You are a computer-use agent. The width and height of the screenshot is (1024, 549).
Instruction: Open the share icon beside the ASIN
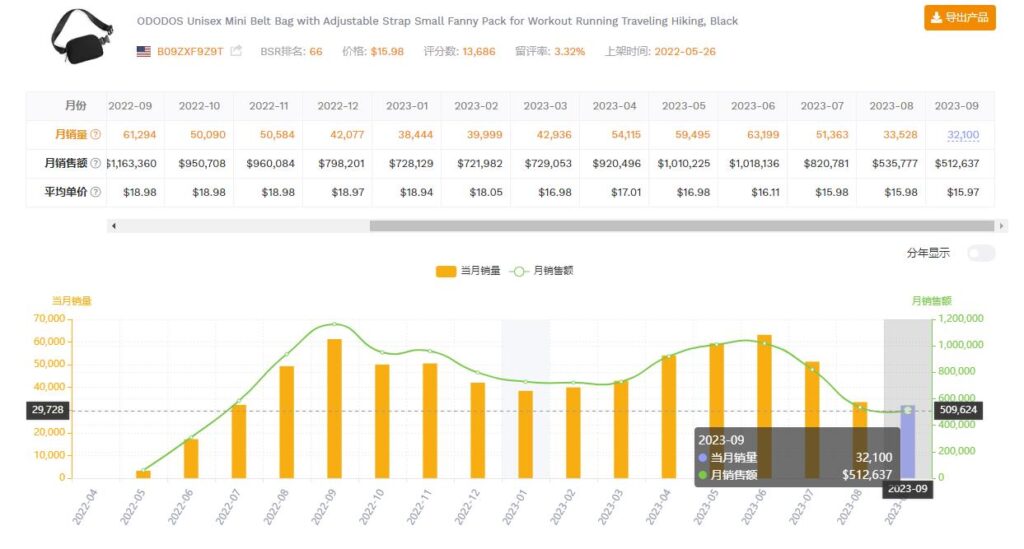tap(236, 51)
